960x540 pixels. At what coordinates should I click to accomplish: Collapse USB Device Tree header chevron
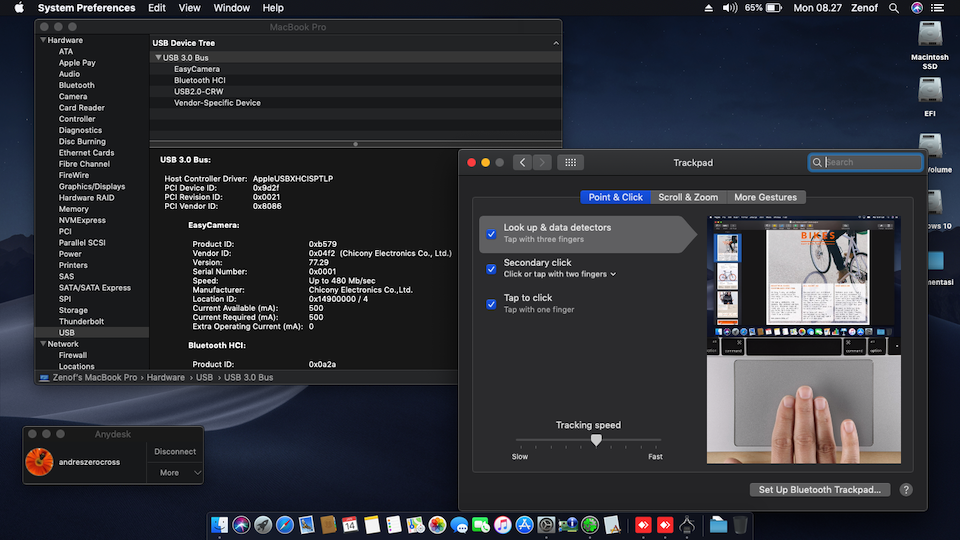(x=556, y=43)
